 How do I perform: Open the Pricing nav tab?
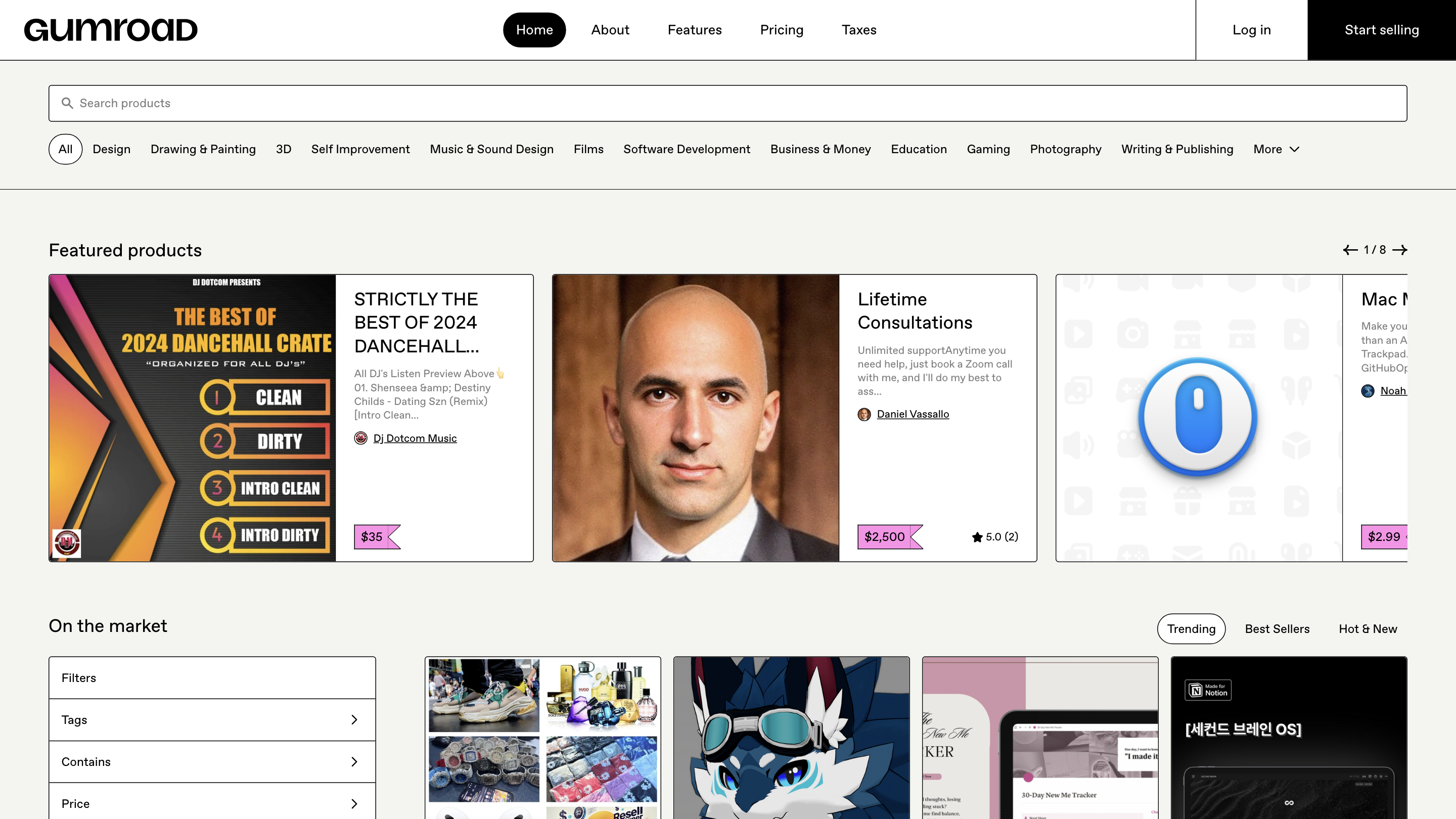point(781,30)
